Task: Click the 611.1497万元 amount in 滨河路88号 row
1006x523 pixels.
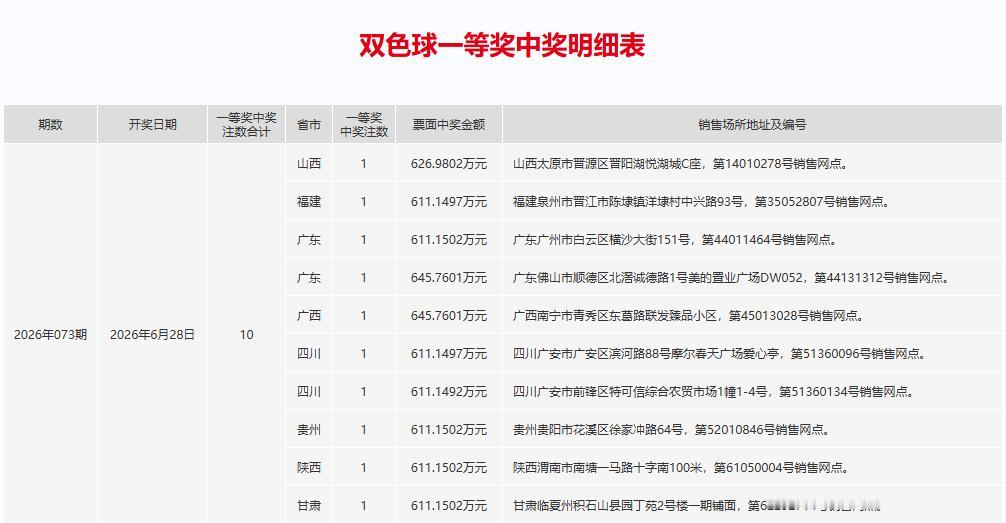Action: (x=448, y=353)
